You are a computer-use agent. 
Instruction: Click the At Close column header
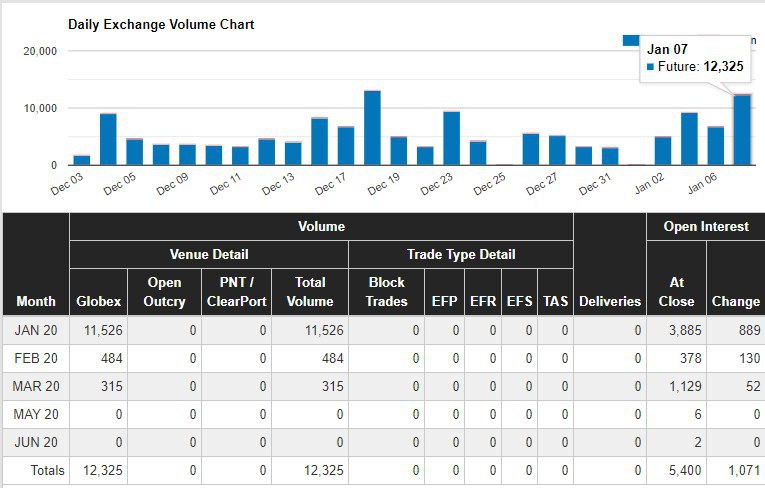tap(676, 292)
